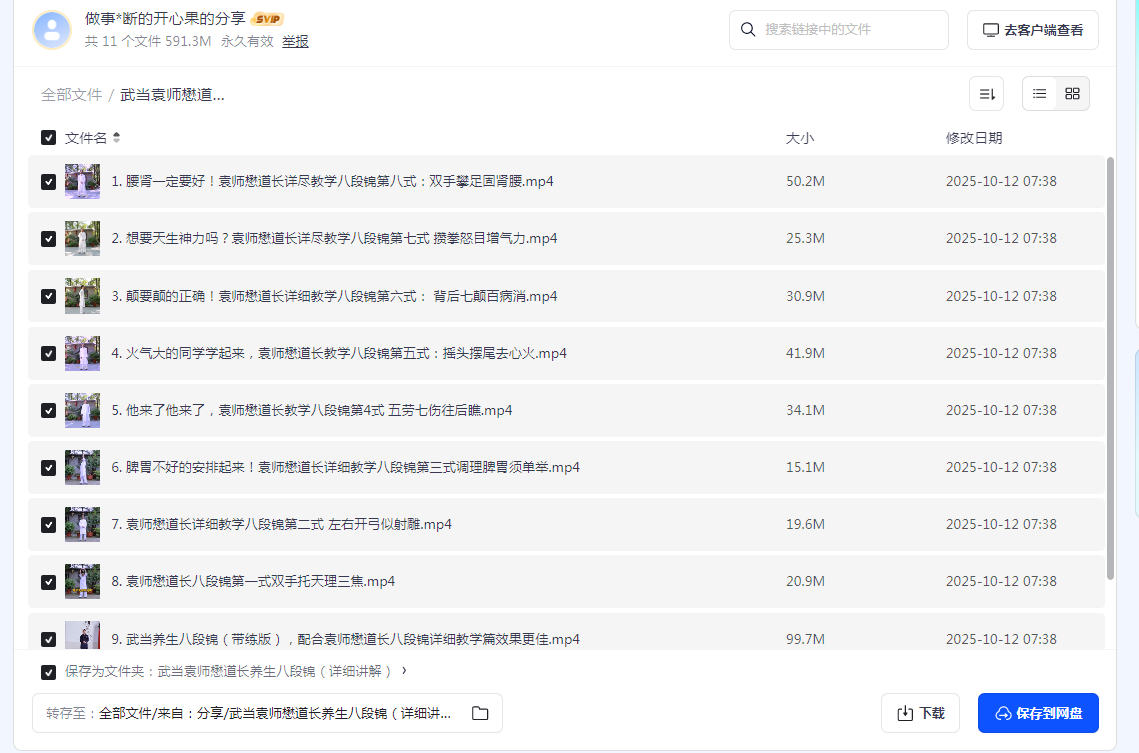Viewport: 1139px width, 753px height.
Task: Click the magnifier icon in the search bar
Action: 748,30
